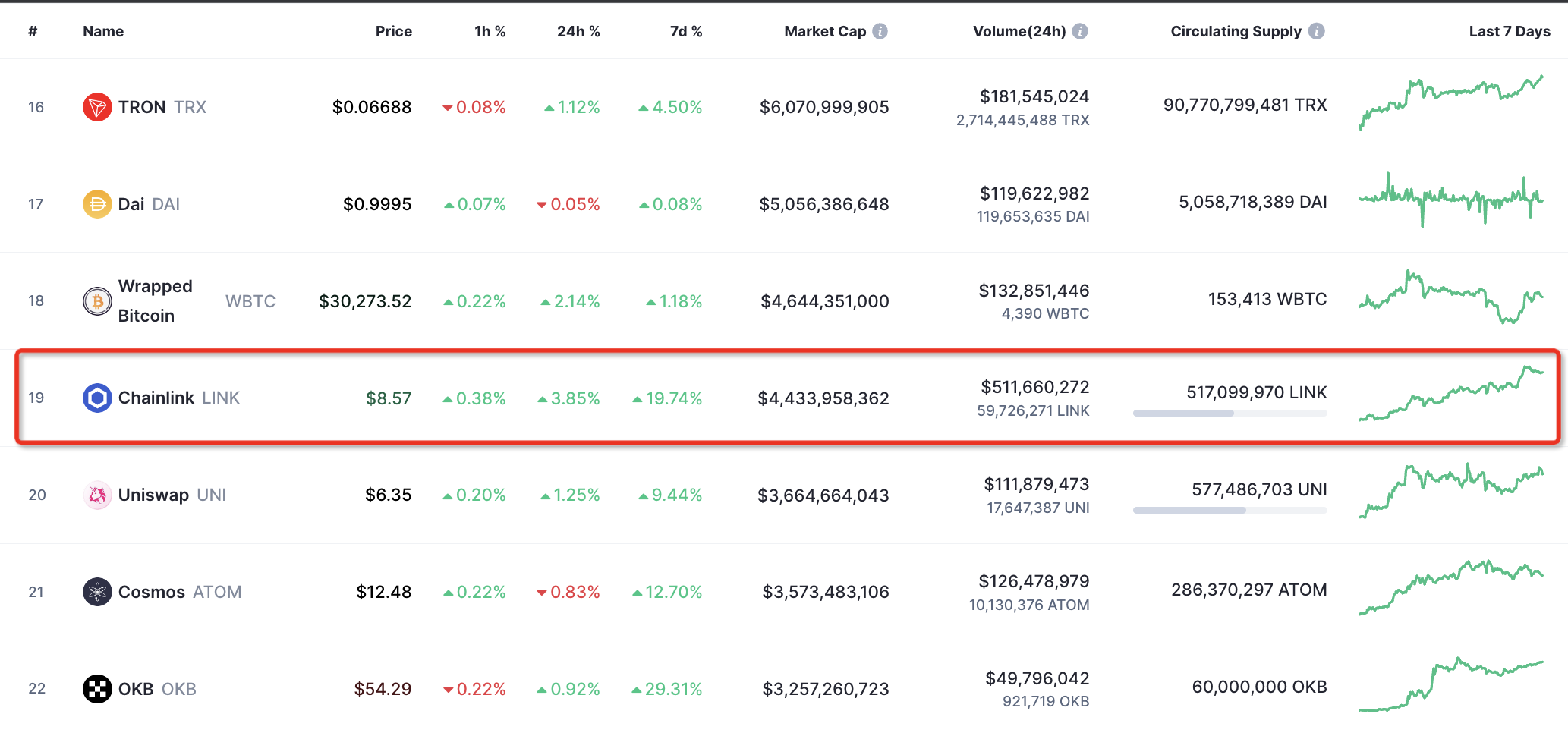Sort by the 7d % column header
The height and width of the screenshot is (736, 1568).
click(685, 31)
